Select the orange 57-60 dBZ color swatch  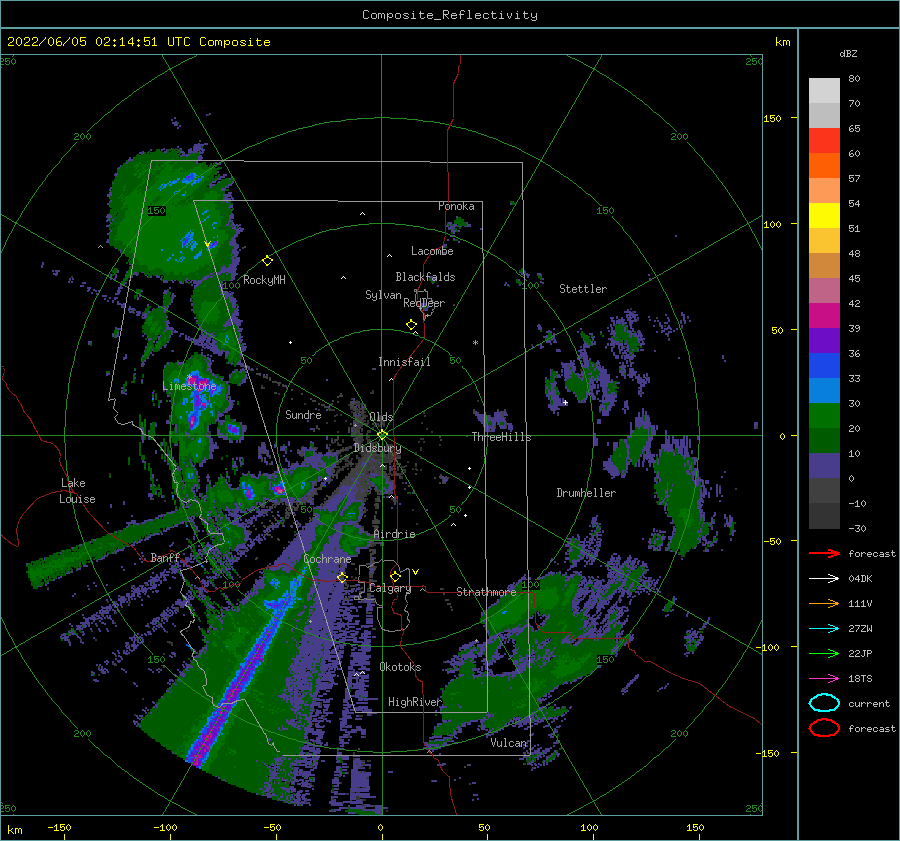[x=824, y=165]
